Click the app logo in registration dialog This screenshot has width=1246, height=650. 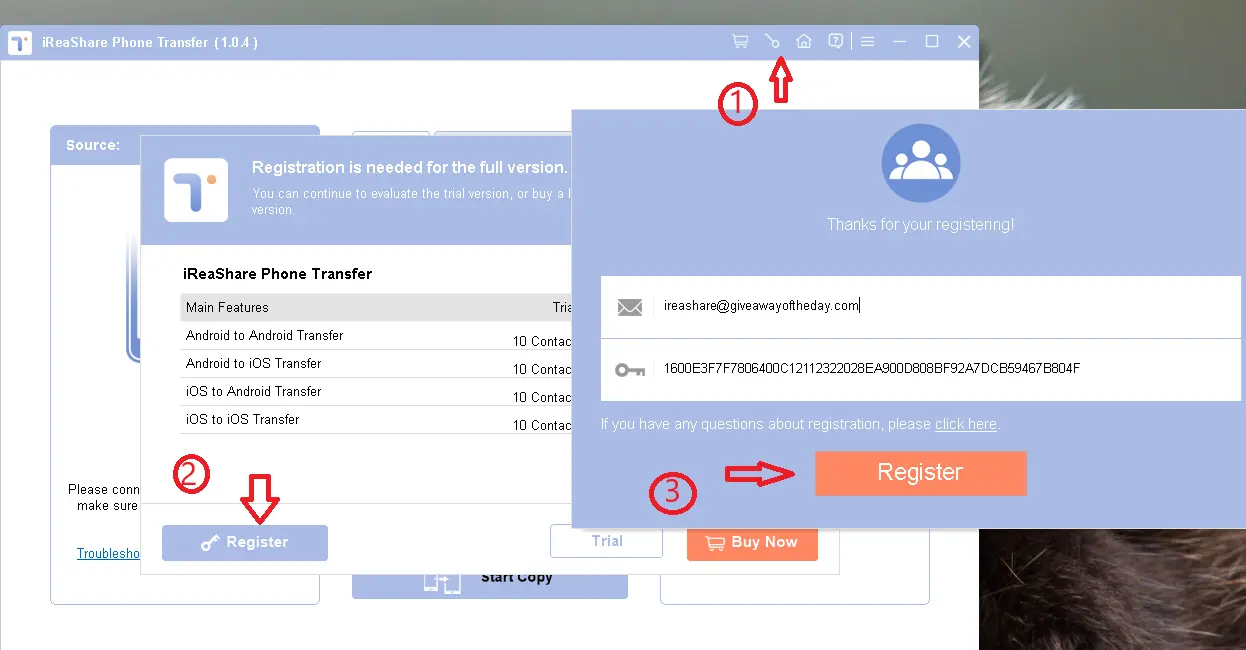[196, 190]
